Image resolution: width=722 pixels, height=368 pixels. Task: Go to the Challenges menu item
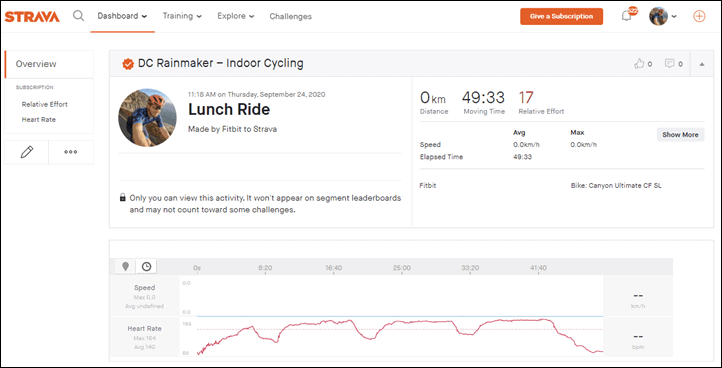click(x=291, y=17)
